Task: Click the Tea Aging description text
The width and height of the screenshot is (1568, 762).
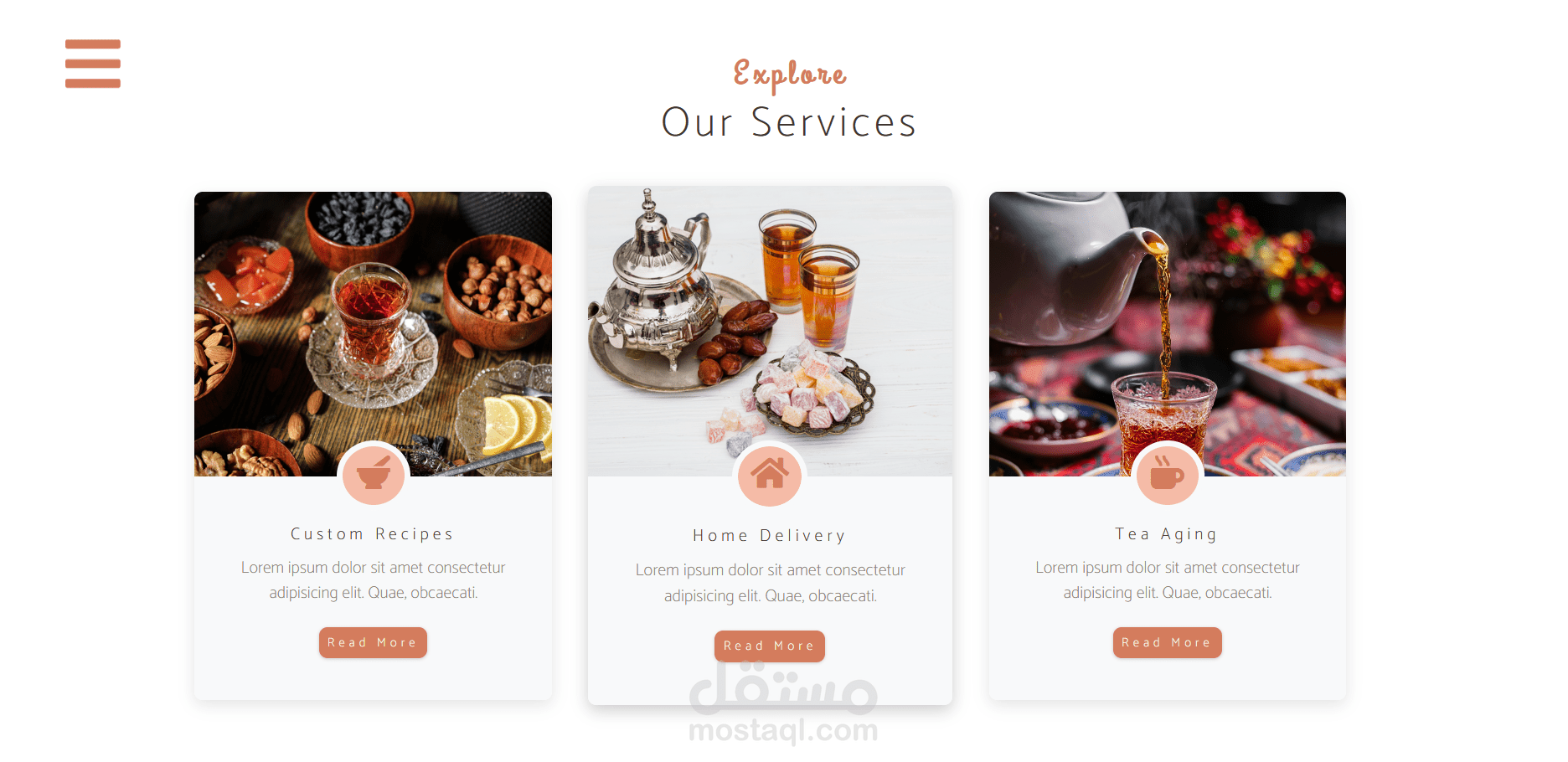Action: [1167, 580]
